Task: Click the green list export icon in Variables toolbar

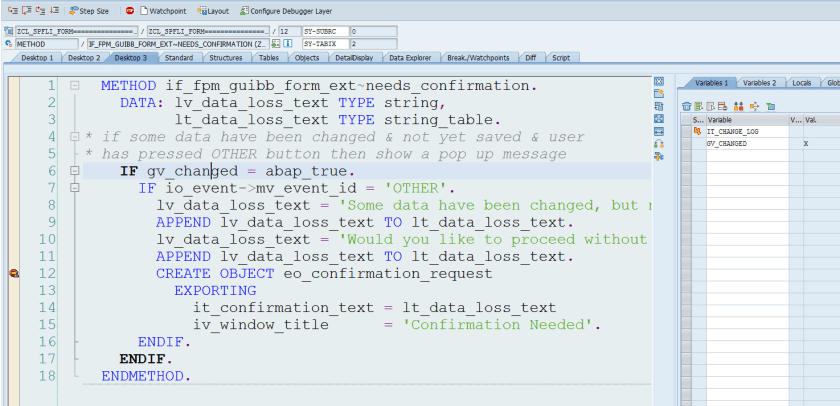Action: point(698,107)
